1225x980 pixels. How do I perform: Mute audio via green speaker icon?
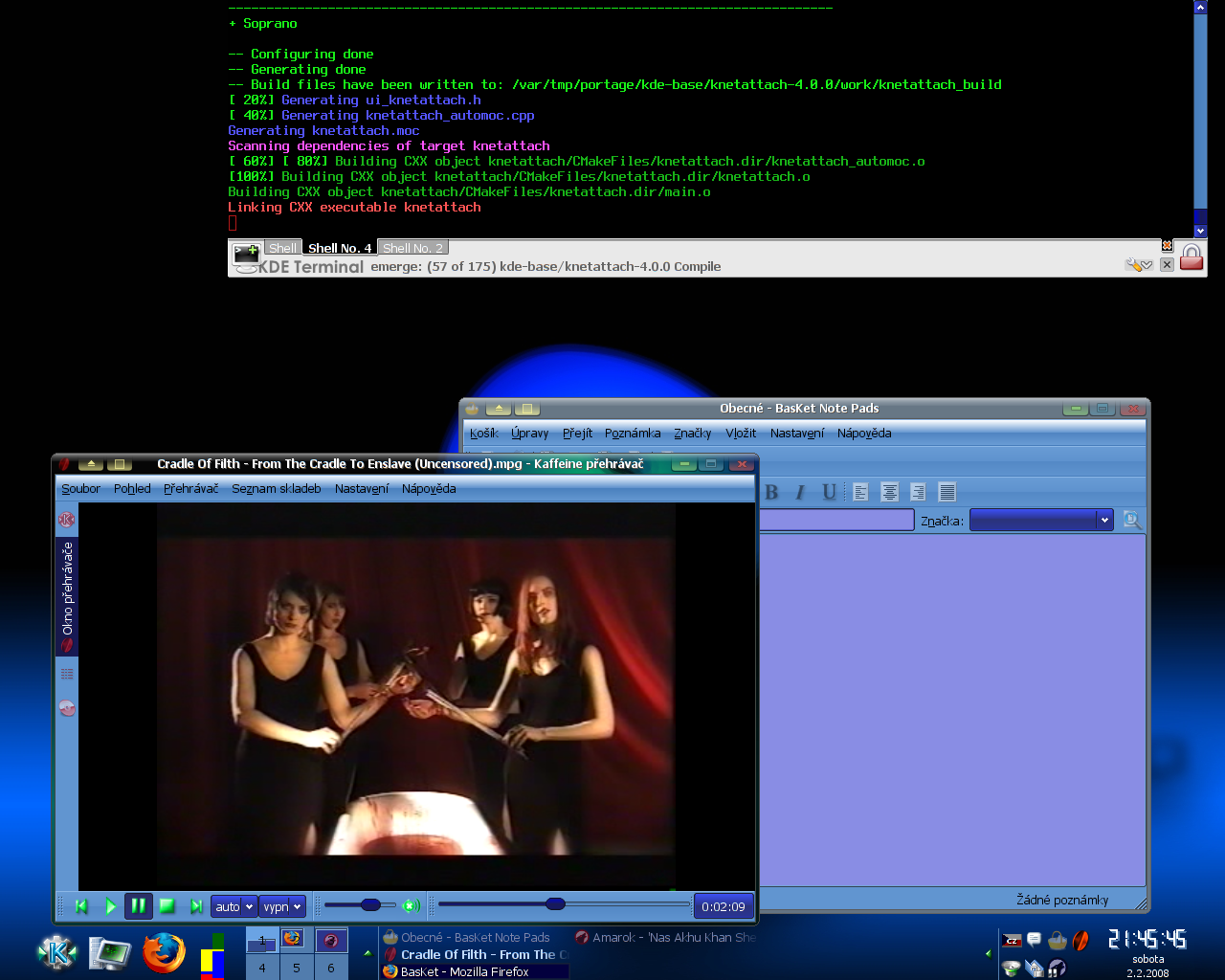pos(412,905)
